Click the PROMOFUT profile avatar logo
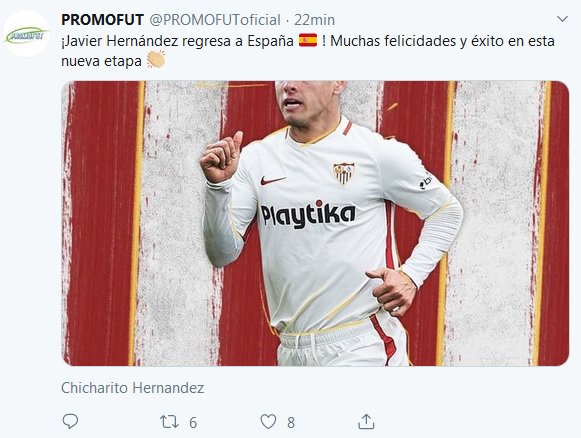 [x=26, y=34]
